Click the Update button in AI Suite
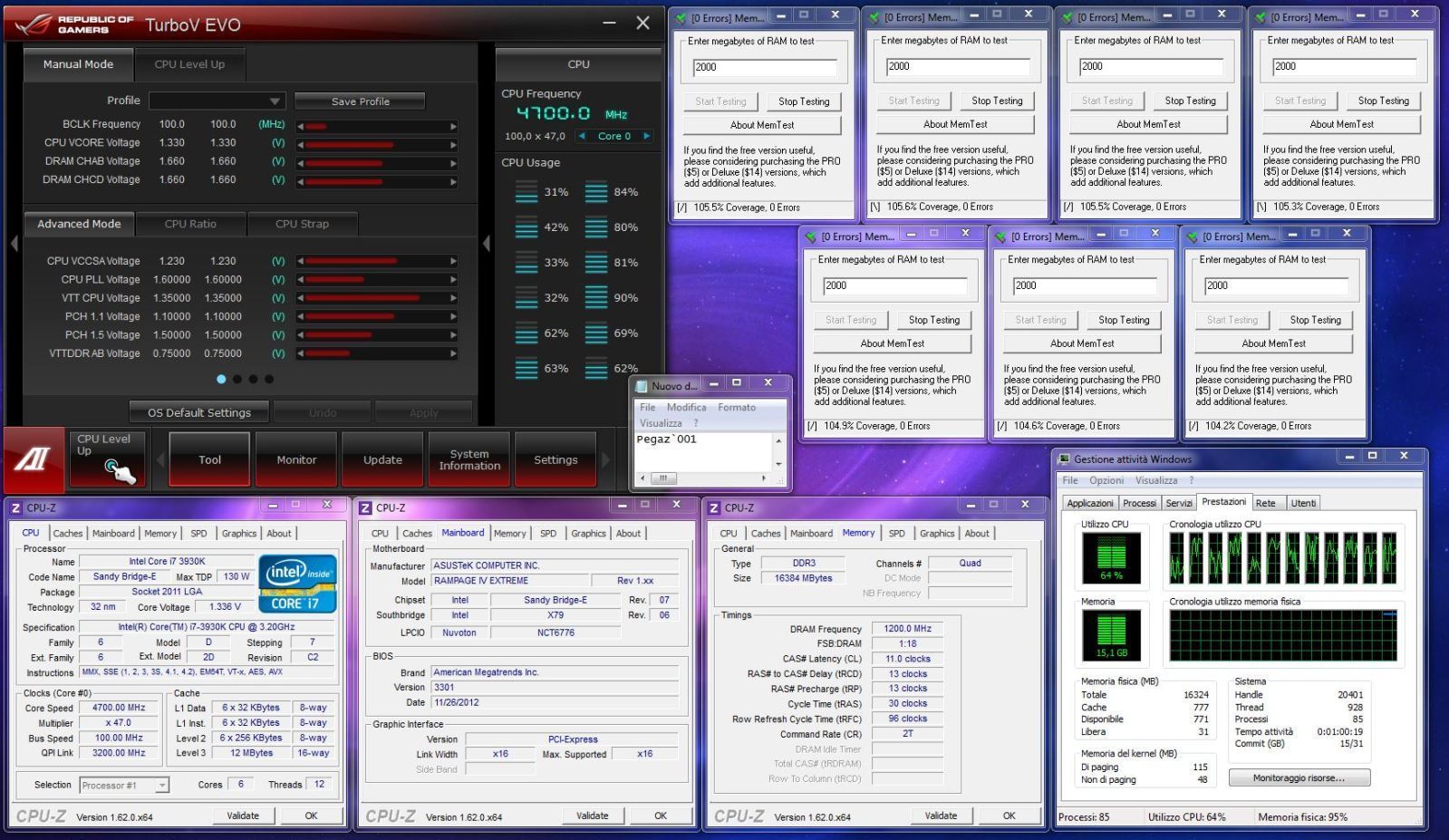Screen dimensions: 1449x840 point(382,459)
